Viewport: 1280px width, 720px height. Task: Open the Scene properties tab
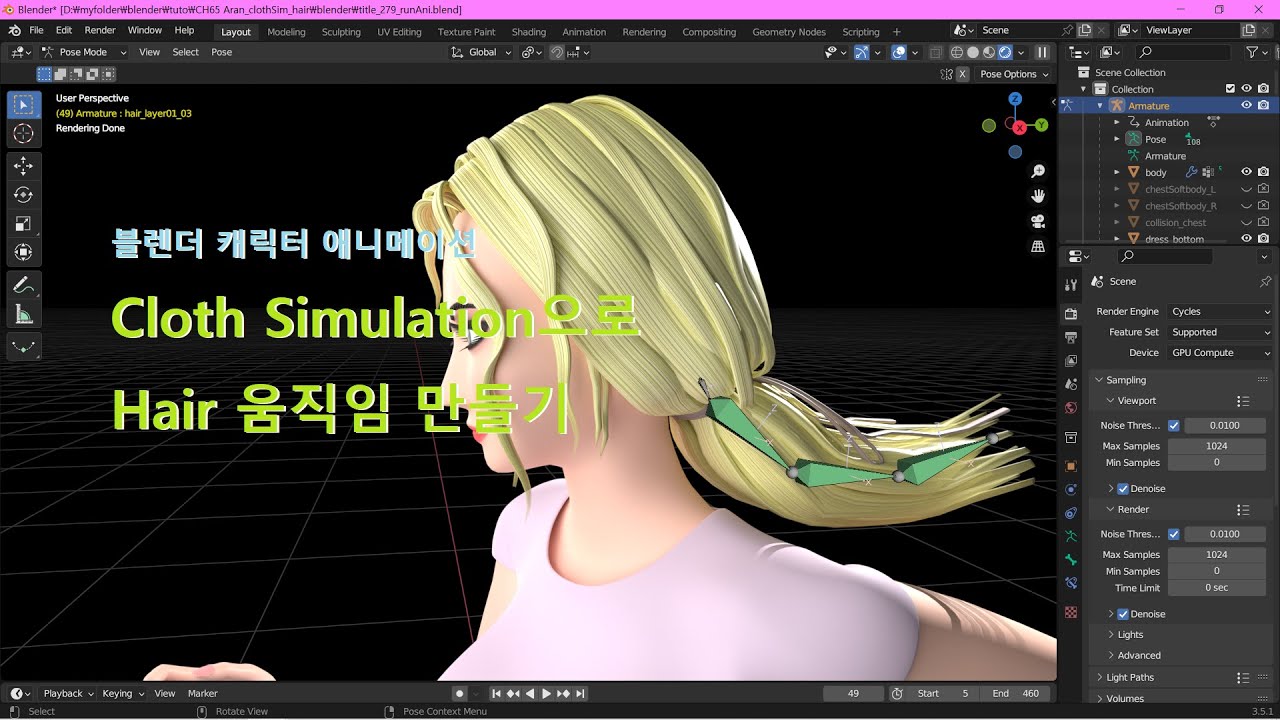(x=1071, y=384)
